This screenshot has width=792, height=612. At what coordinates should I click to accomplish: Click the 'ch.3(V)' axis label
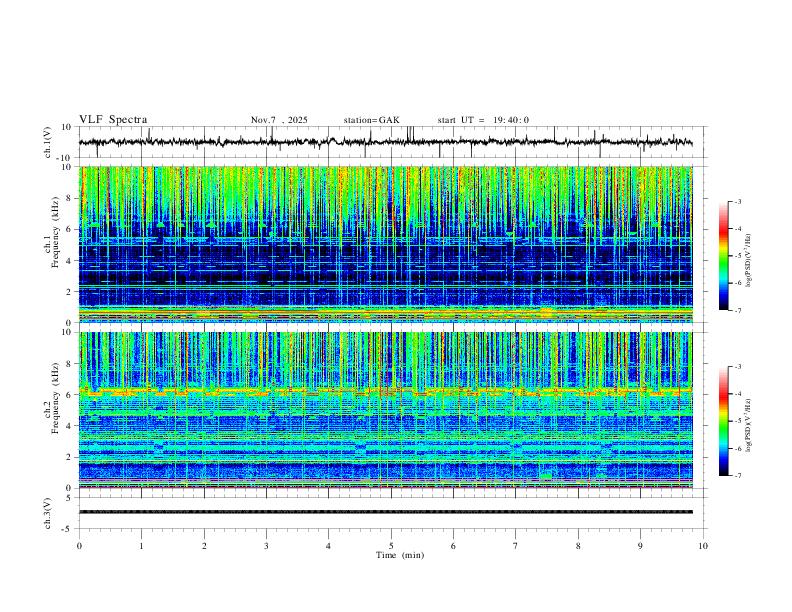[48, 514]
